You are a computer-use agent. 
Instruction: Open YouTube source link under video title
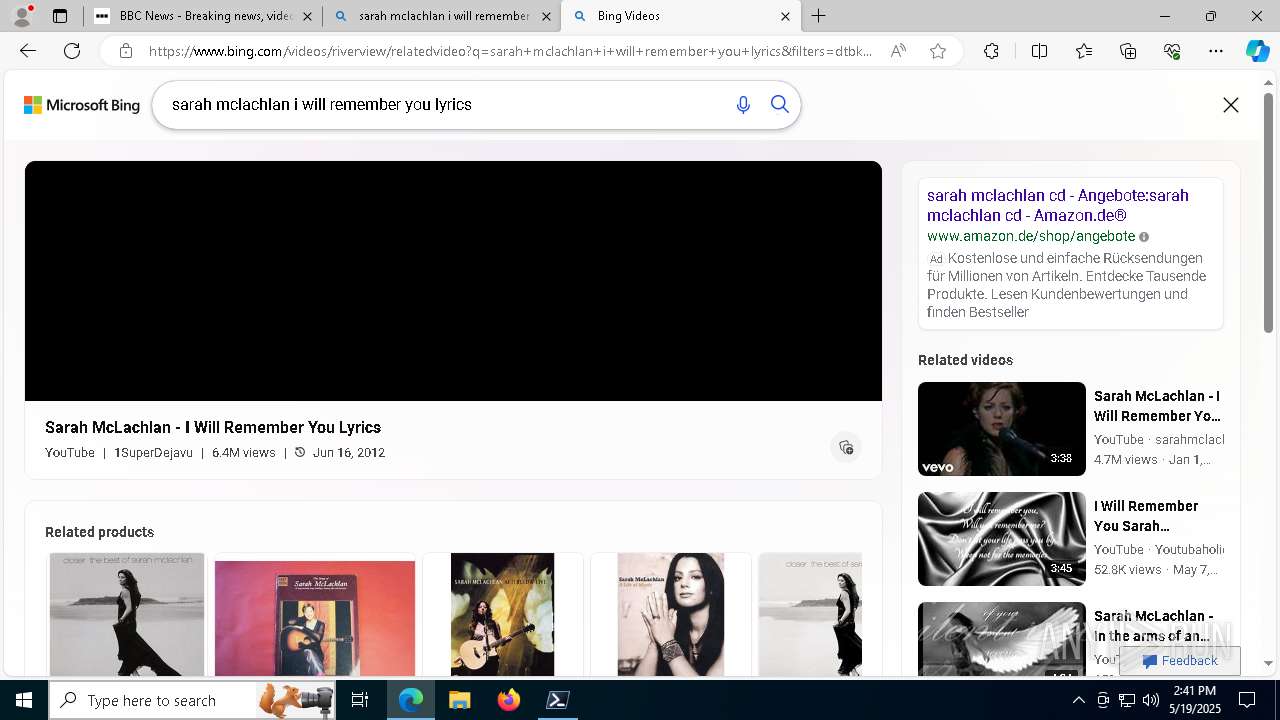click(x=70, y=453)
